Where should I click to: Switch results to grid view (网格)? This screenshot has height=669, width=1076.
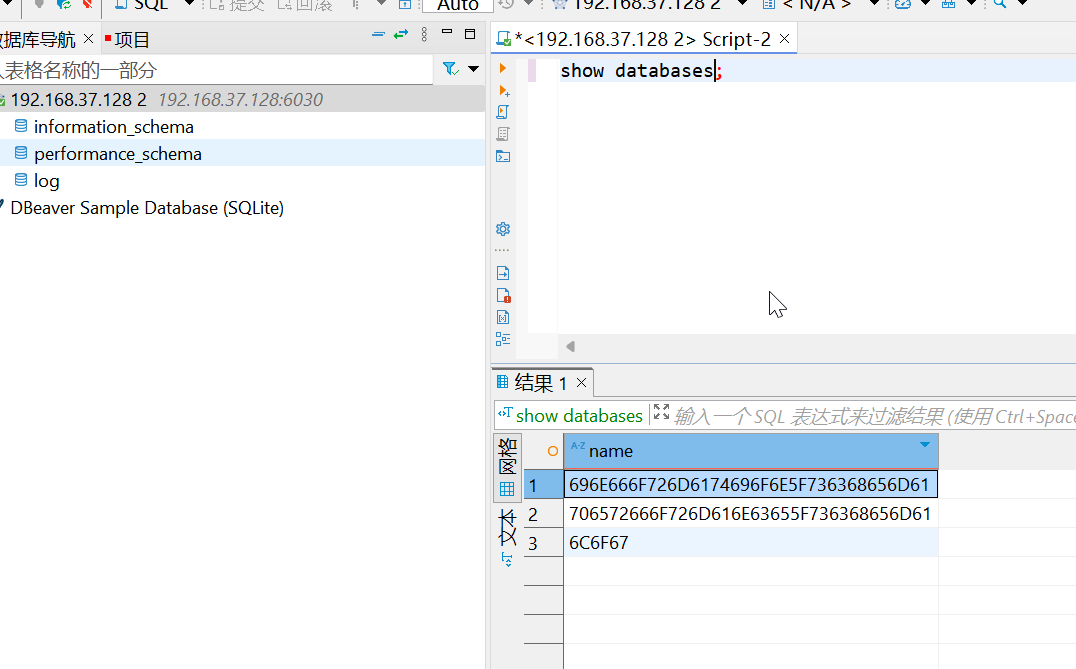click(x=507, y=466)
